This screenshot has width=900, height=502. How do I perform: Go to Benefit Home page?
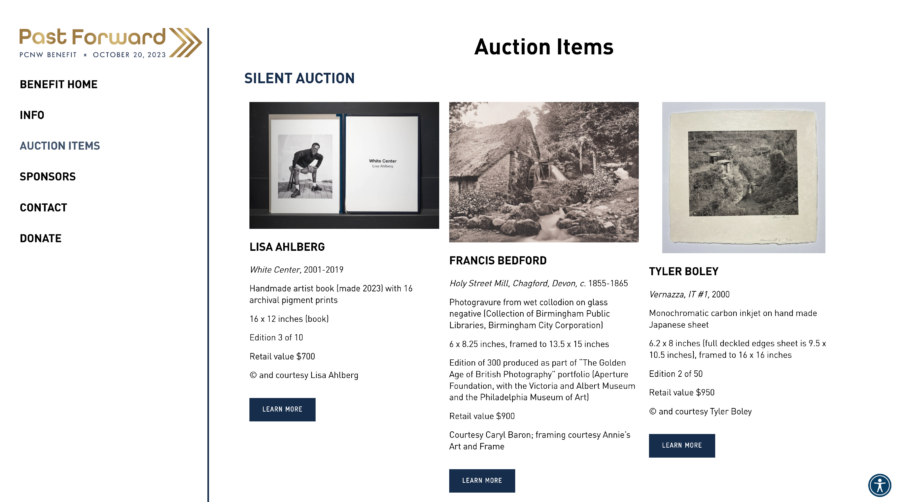tap(59, 84)
